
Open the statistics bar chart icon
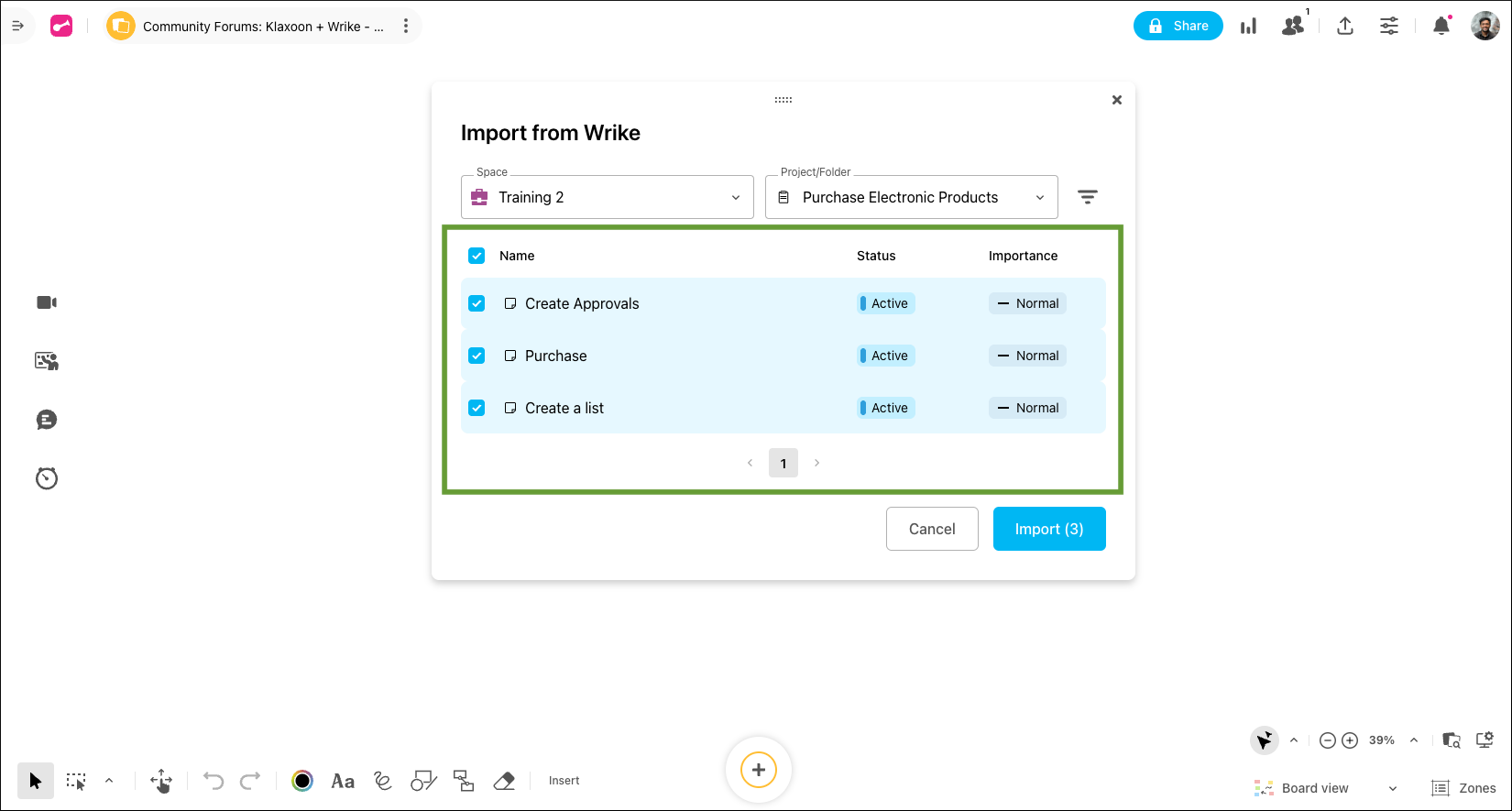tap(1248, 26)
